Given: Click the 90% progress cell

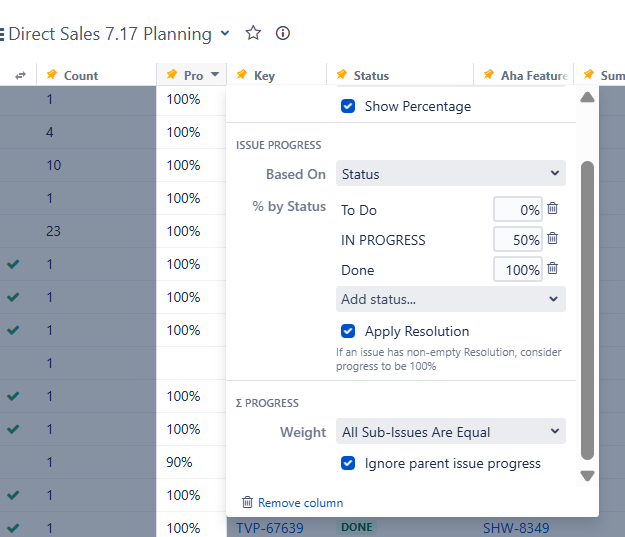Looking at the screenshot, I should tap(191, 462).
